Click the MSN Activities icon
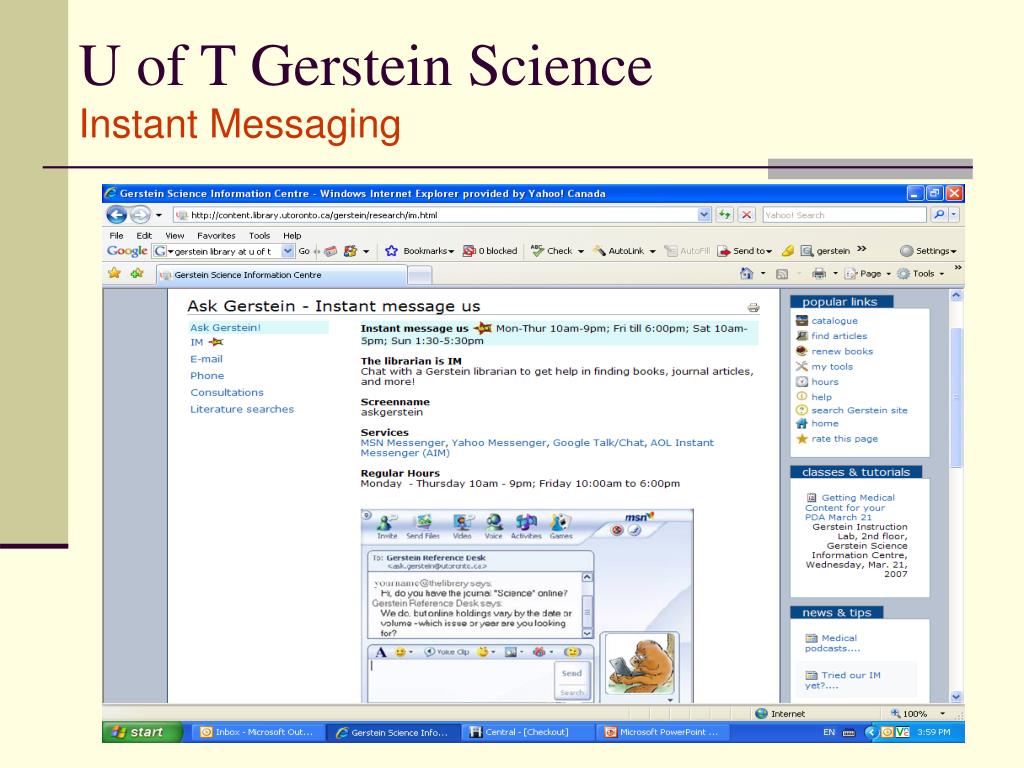 pos(526,526)
